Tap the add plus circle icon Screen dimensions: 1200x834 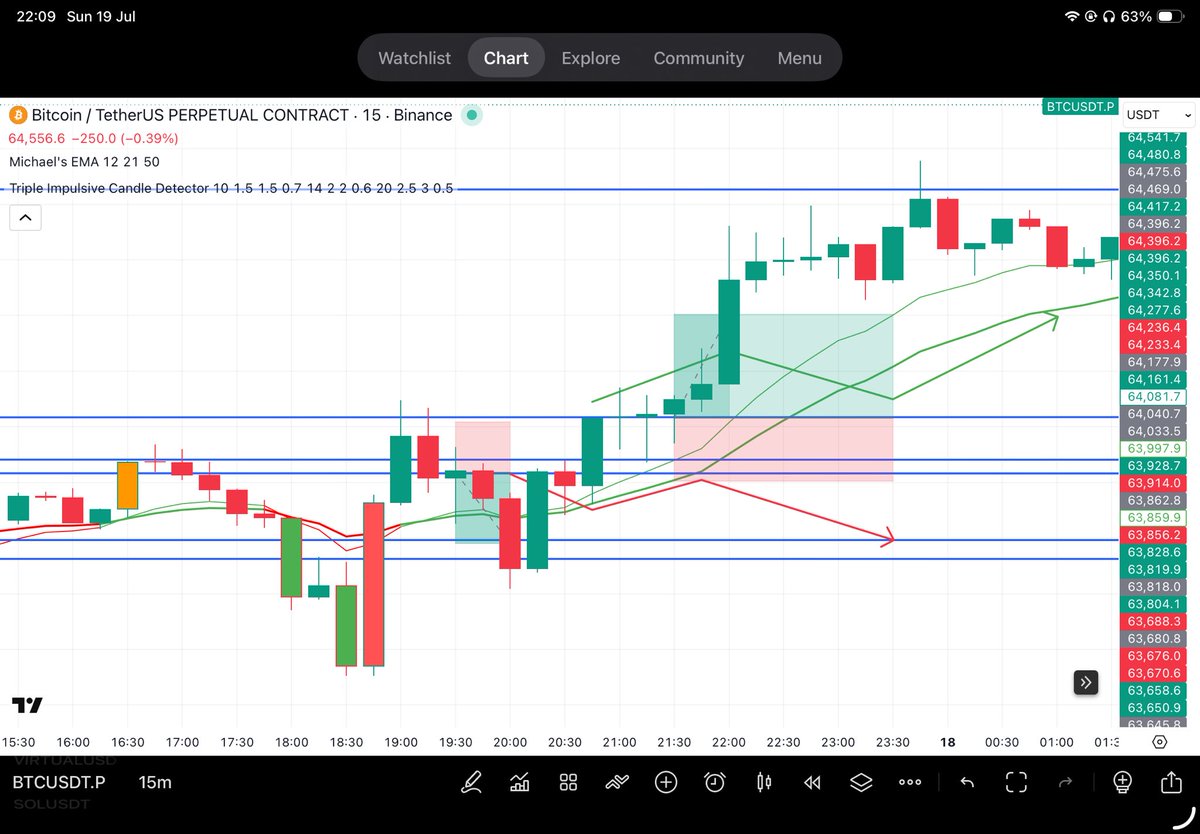666,782
